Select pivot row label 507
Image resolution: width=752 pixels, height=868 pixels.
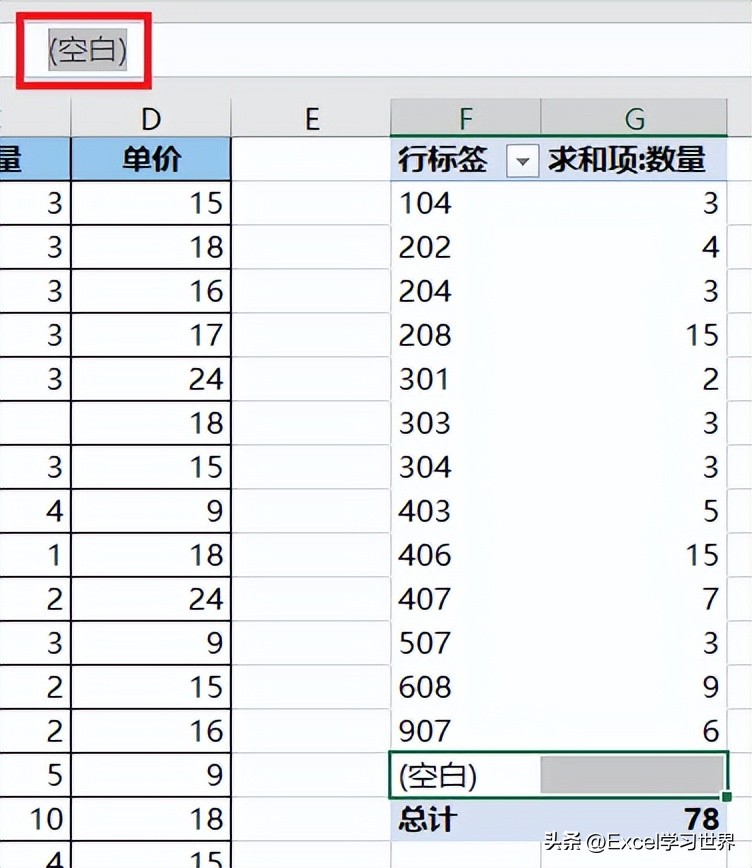(425, 643)
